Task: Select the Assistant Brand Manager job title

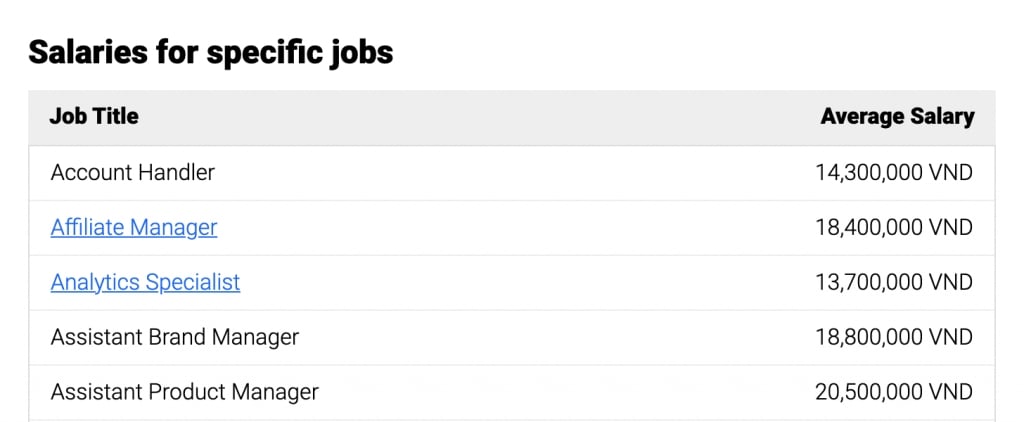Action: coord(174,337)
